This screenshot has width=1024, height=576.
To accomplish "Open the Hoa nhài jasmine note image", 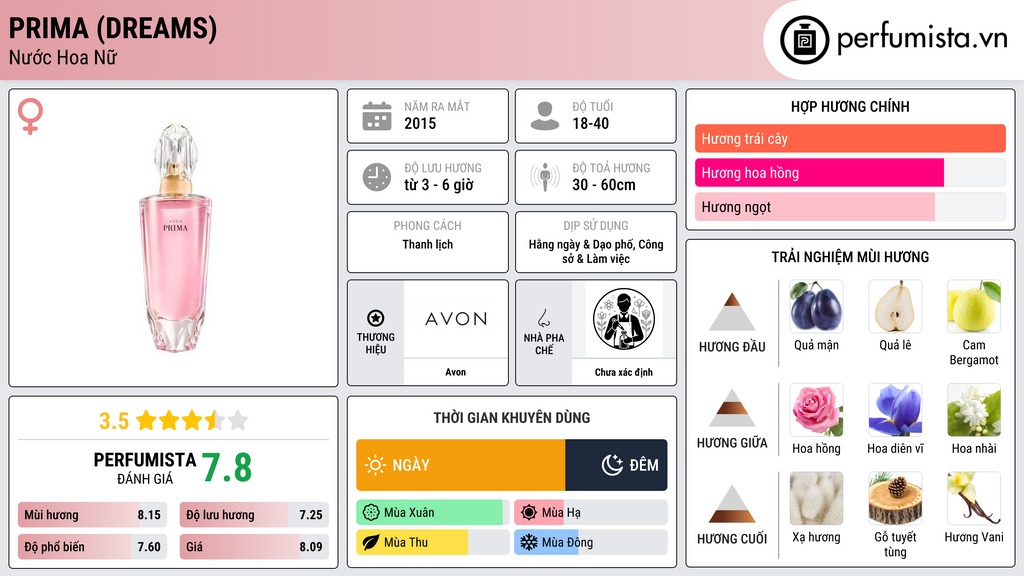I will (974, 410).
